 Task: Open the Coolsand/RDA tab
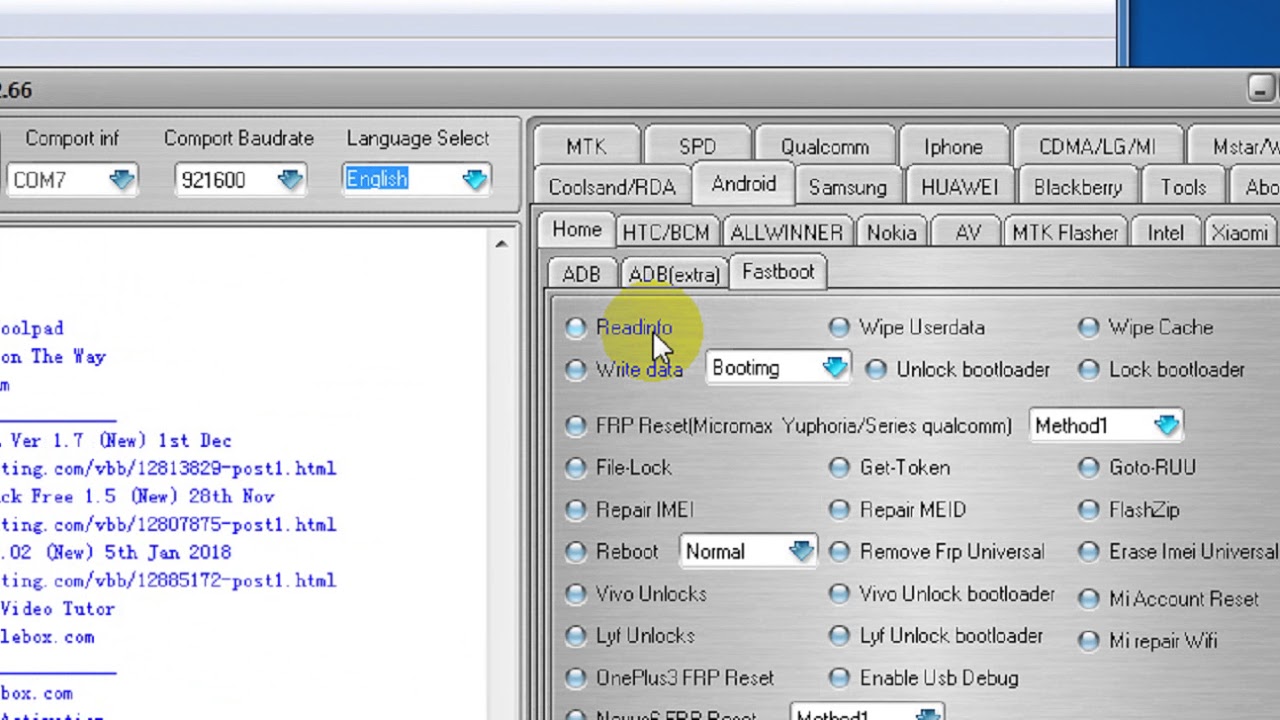(x=612, y=188)
